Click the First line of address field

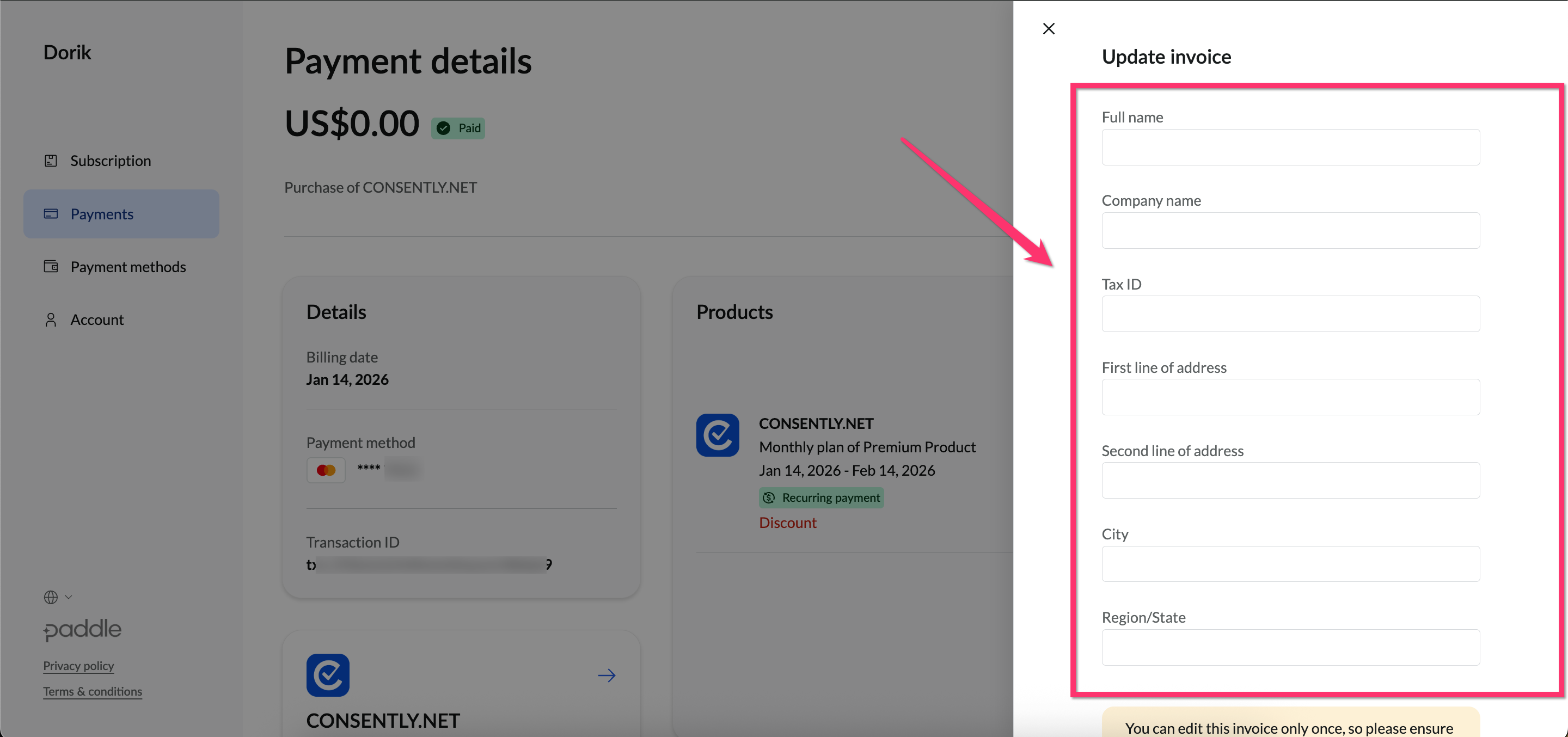click(1290, 397)
